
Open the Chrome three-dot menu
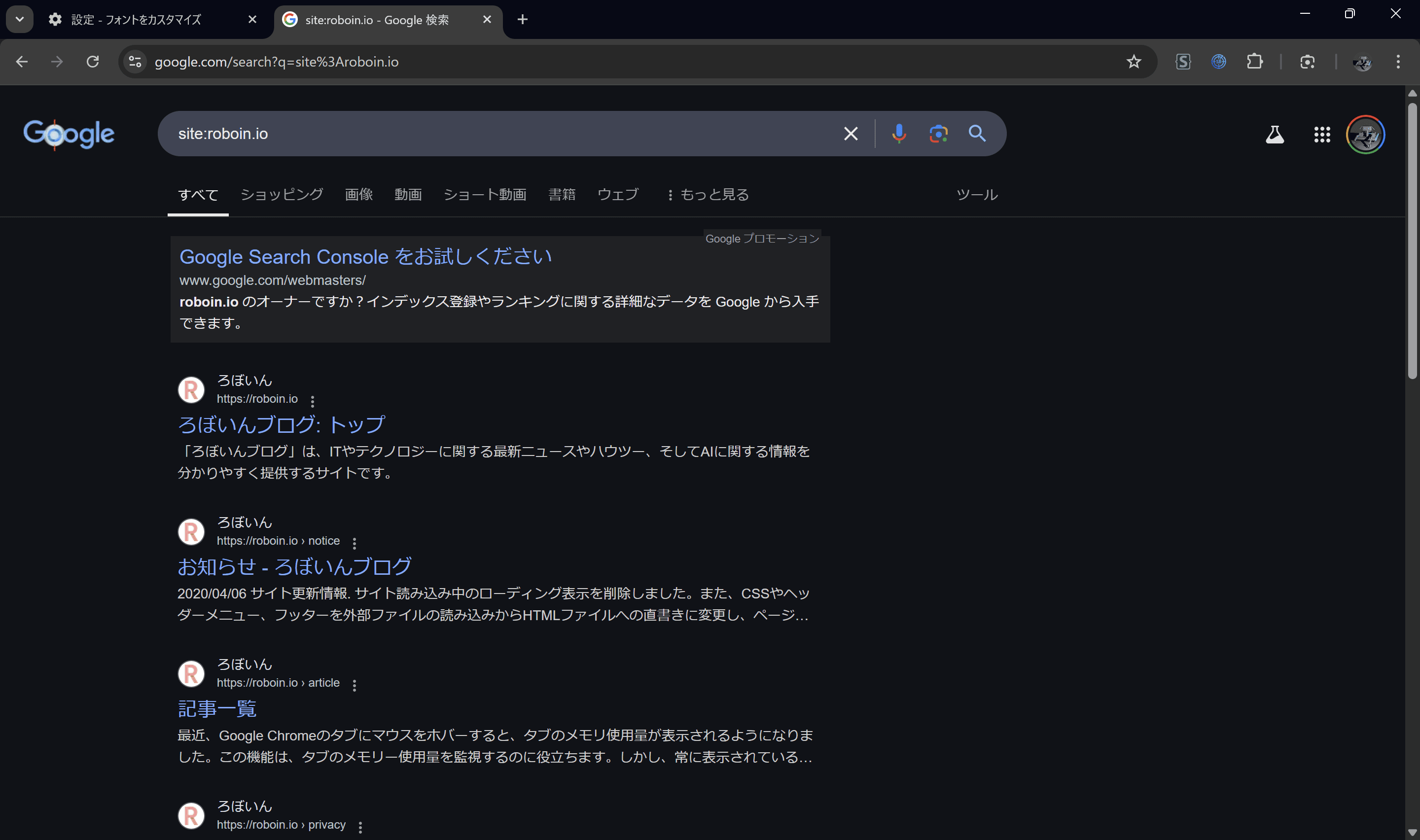point(1398,62)
